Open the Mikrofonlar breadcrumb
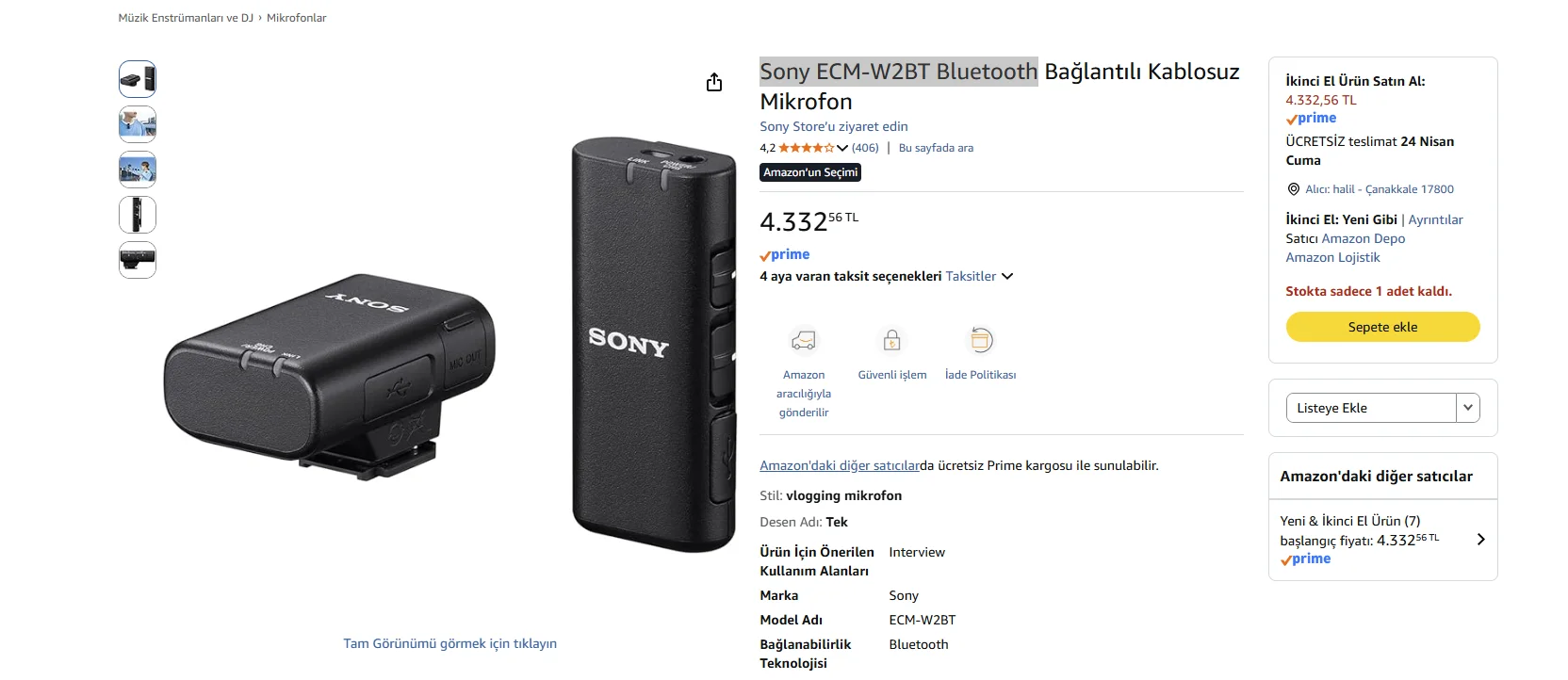This screenshot has width=1568, height=680. (x=296, y=18)
